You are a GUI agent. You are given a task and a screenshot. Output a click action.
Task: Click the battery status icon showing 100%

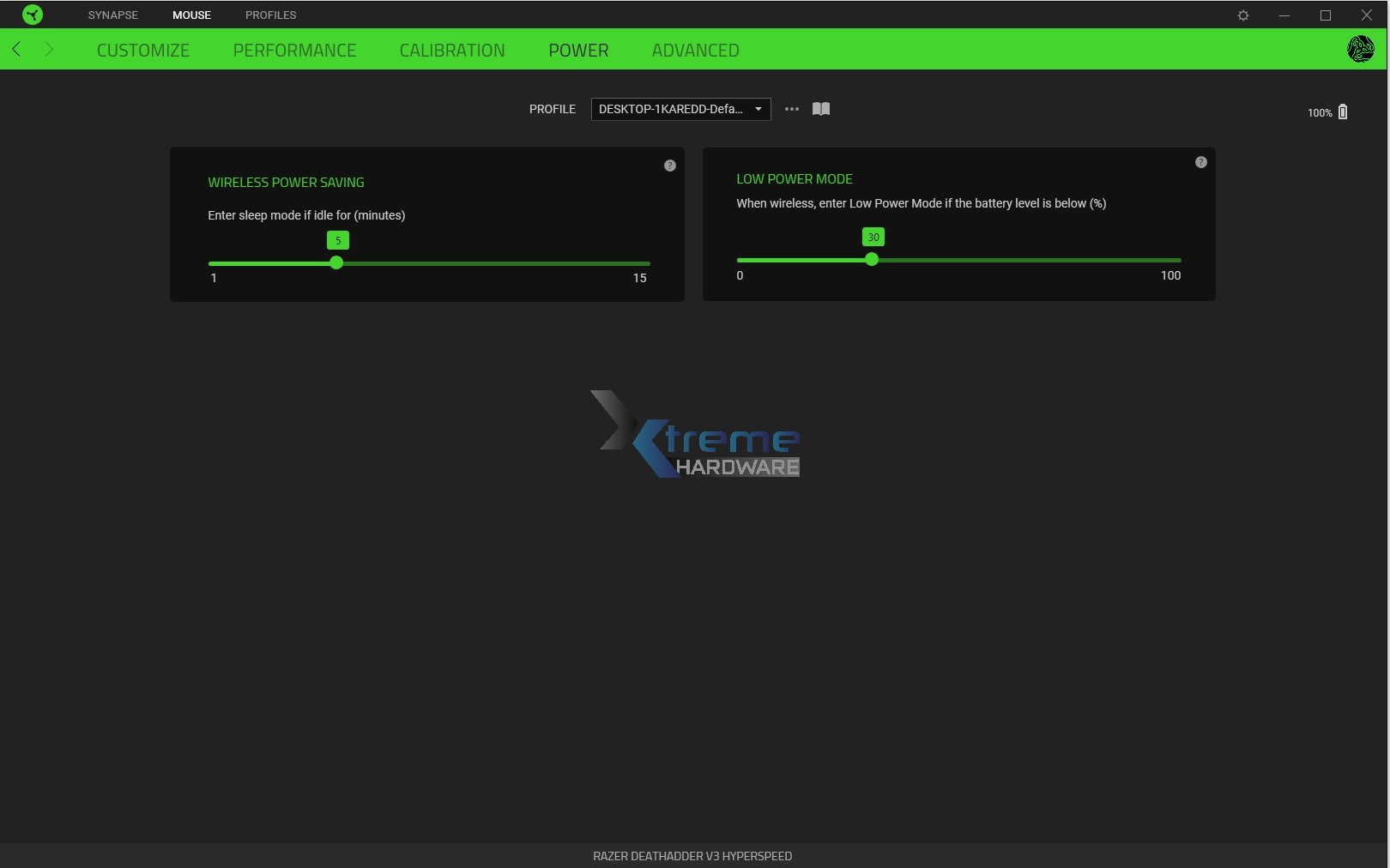click(x=1341, y=112)
